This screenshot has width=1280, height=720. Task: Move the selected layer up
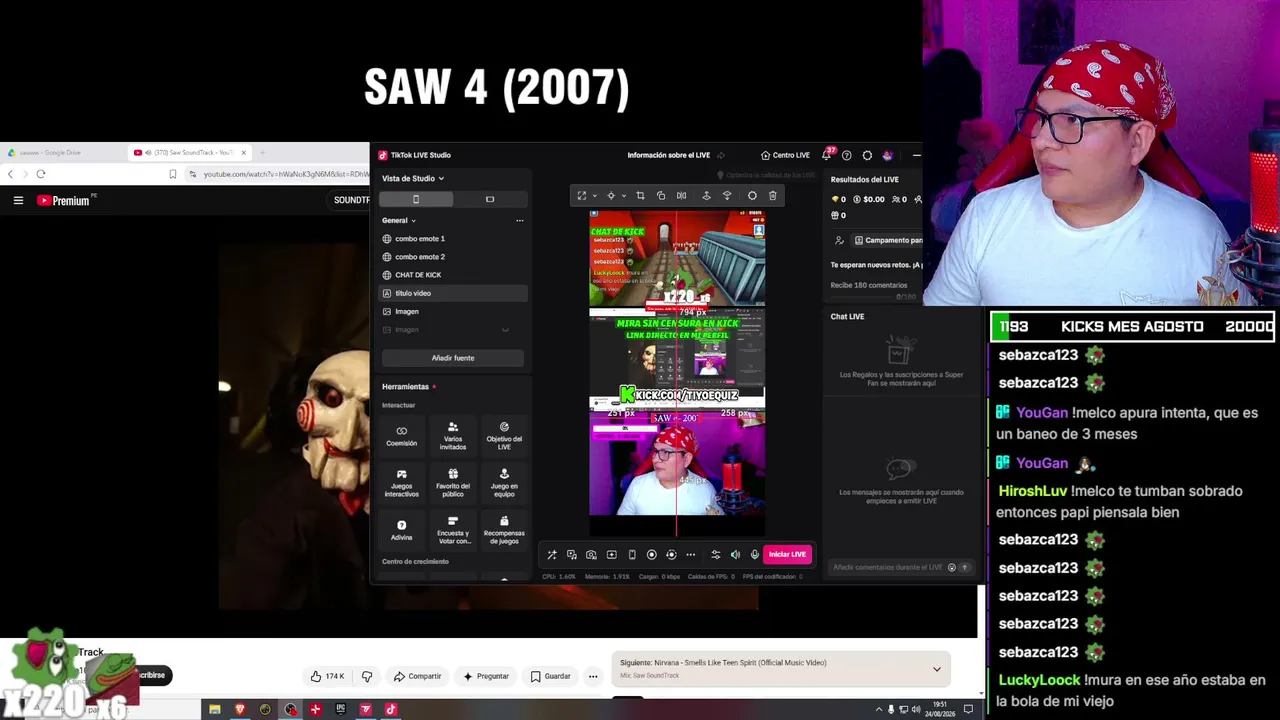point(706,196)
